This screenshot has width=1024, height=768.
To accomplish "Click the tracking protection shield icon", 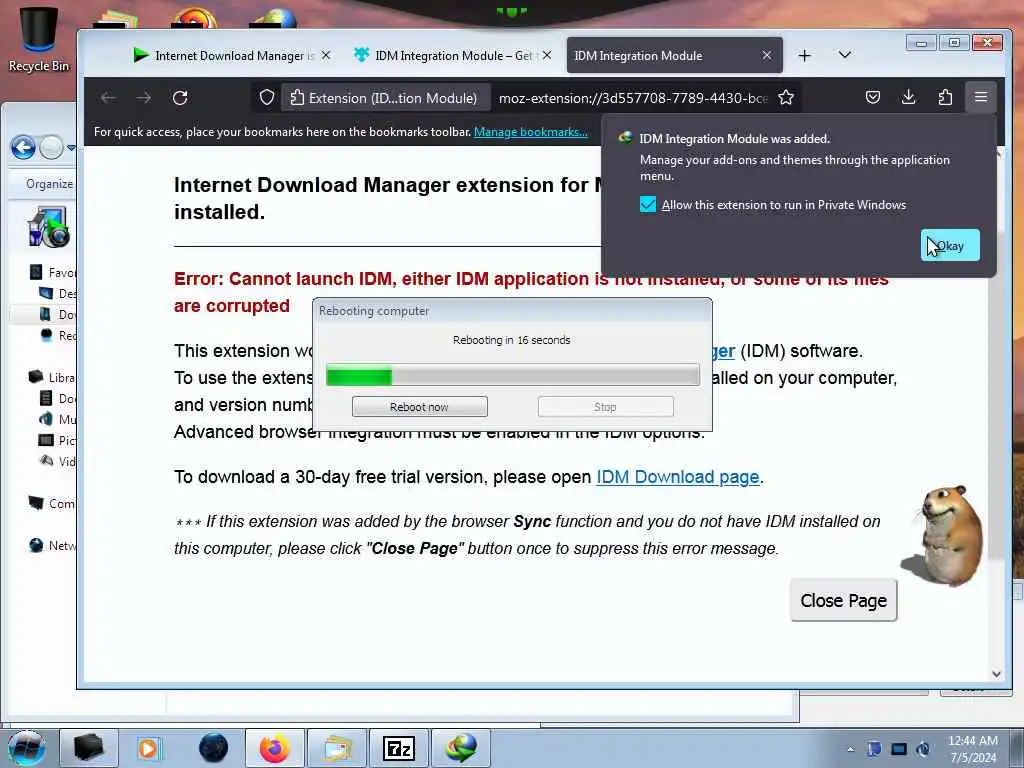I will pos(266,98).
